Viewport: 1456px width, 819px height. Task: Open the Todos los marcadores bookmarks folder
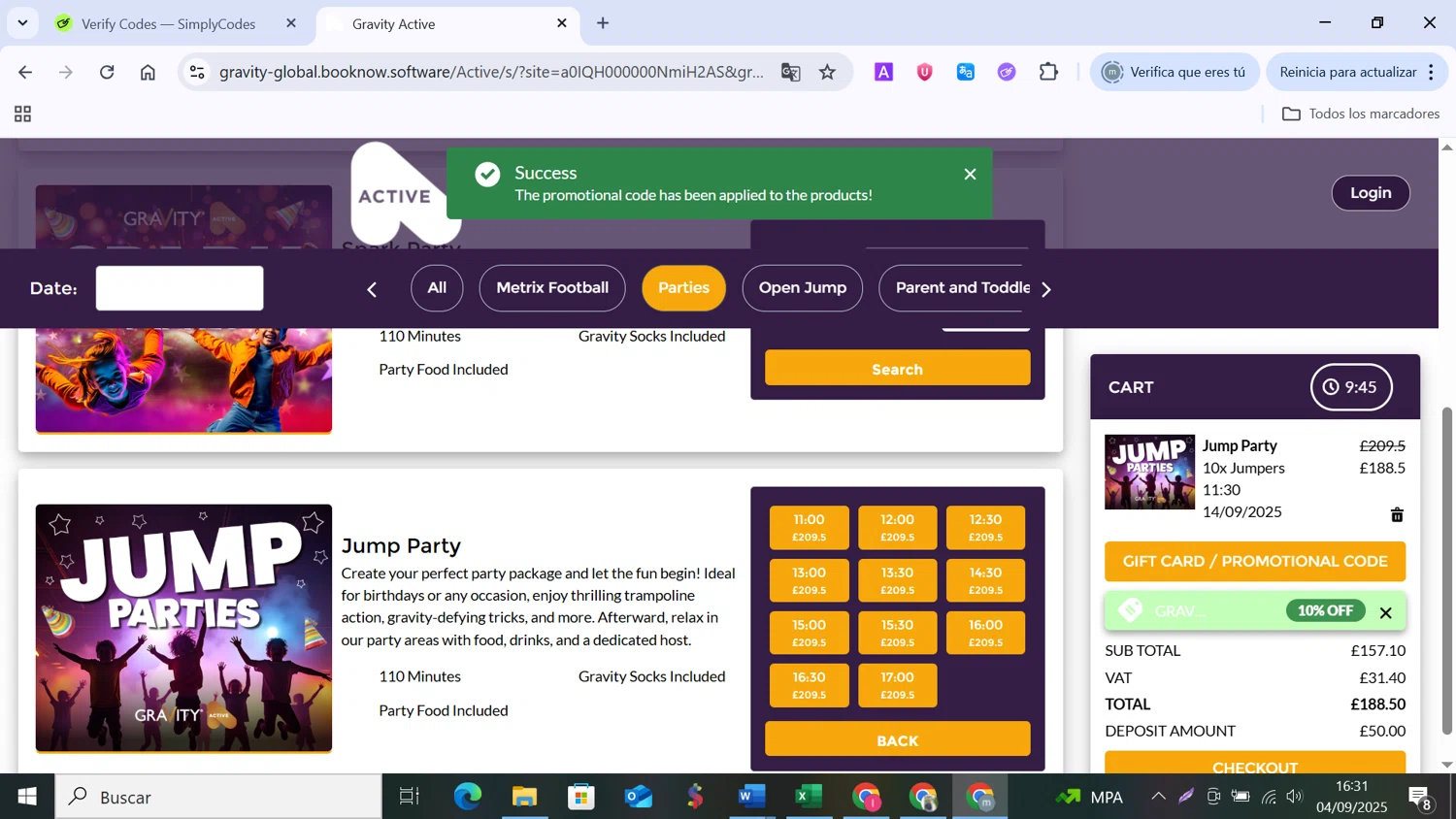[1361, 114]
